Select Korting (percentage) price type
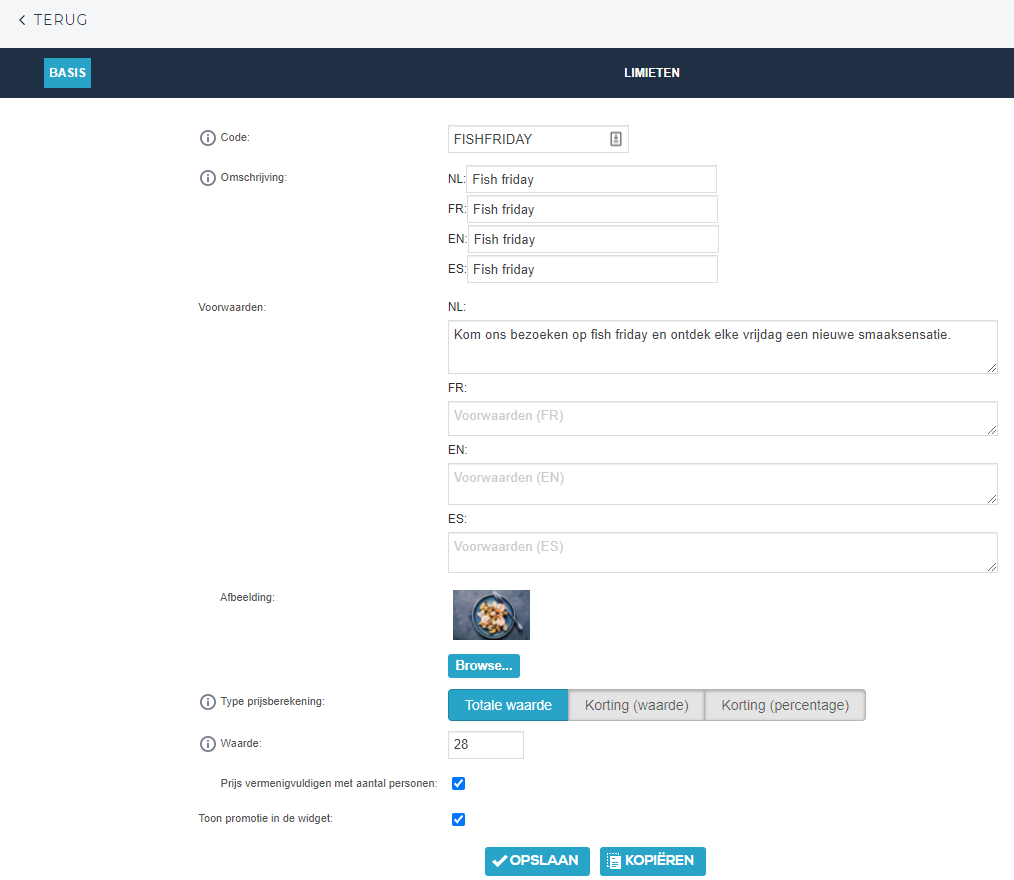This screenshot has width=1014, height=880. [785, 705]
